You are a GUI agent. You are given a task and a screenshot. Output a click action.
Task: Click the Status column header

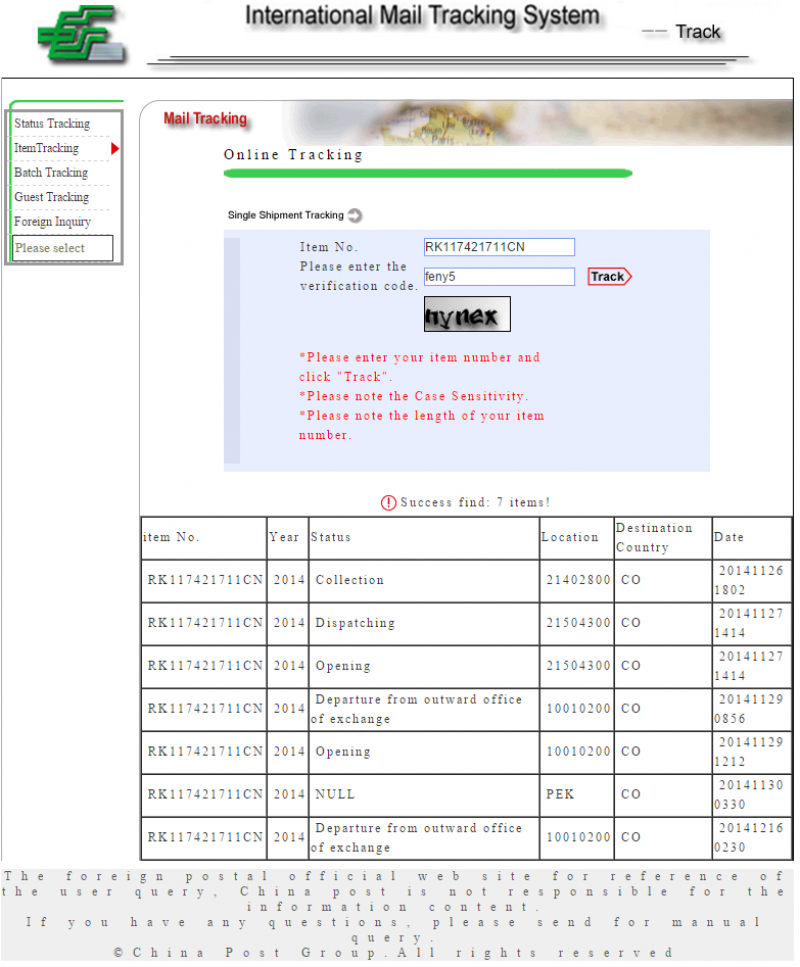(x=331, y=537)
